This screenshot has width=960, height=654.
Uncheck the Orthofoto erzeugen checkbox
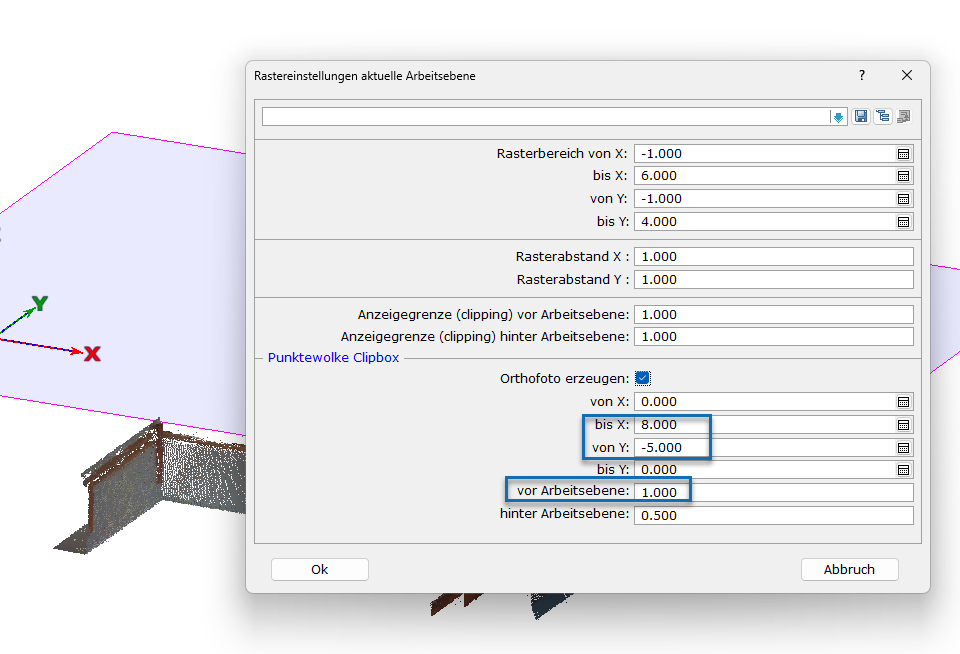pyautogui.click(x=643, y=378)
